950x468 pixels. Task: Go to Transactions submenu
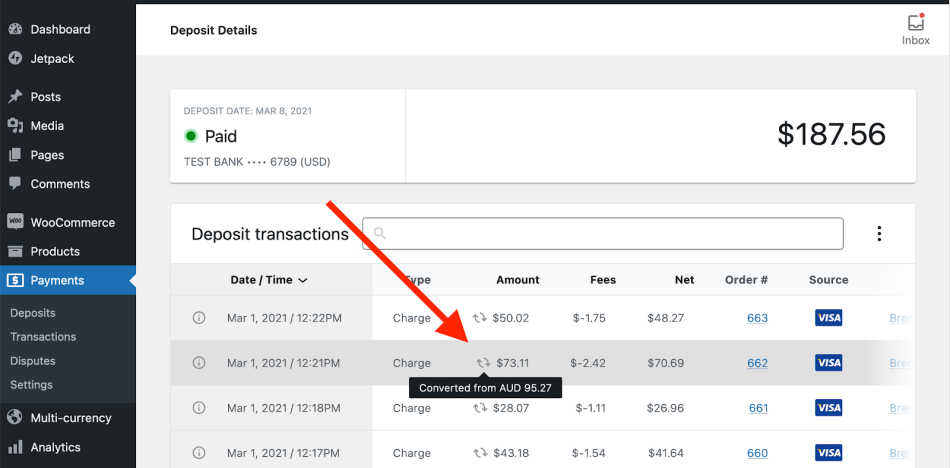(x=43, y=336)
